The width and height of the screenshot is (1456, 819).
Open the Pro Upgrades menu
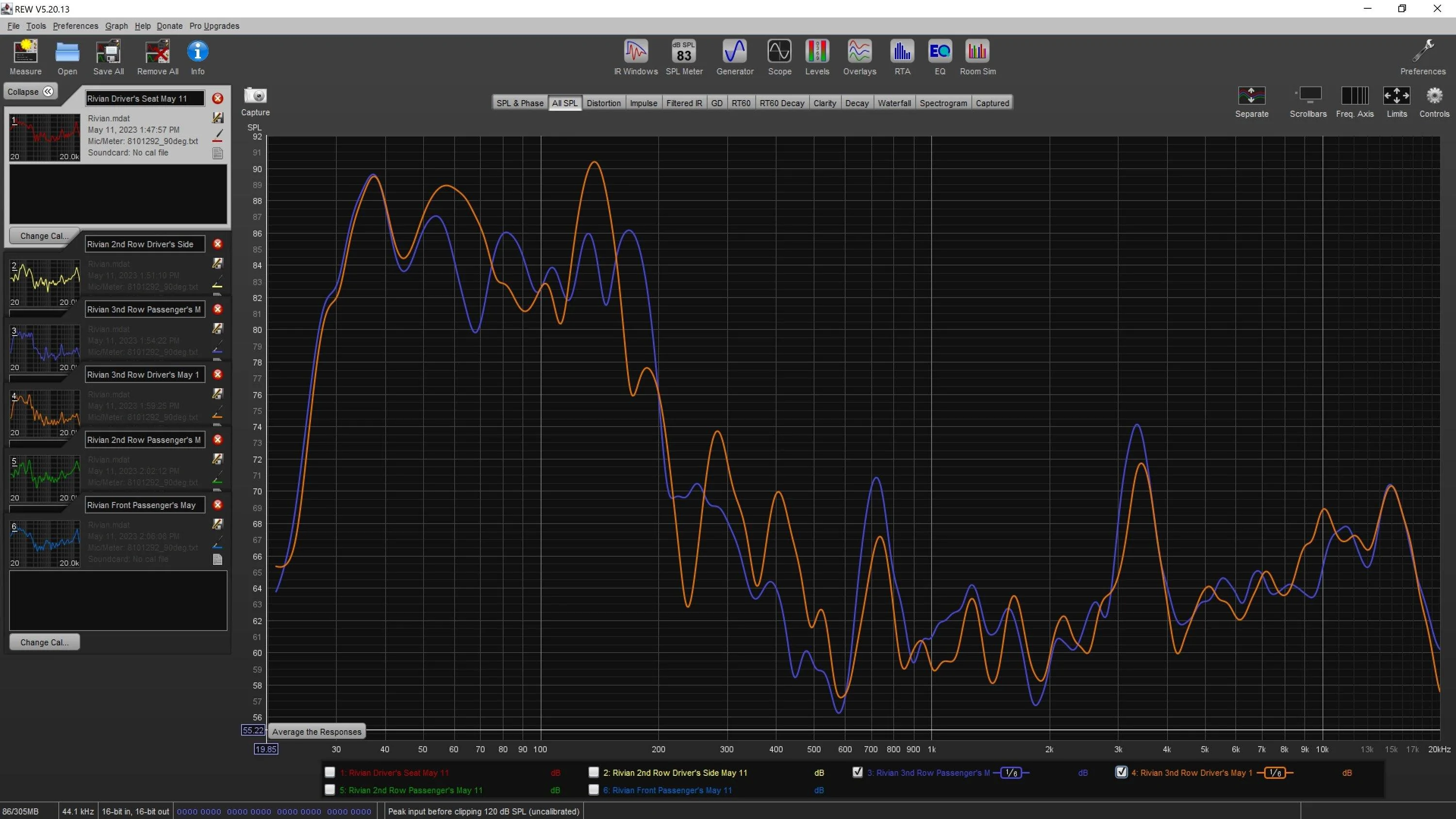coord(214,26)
